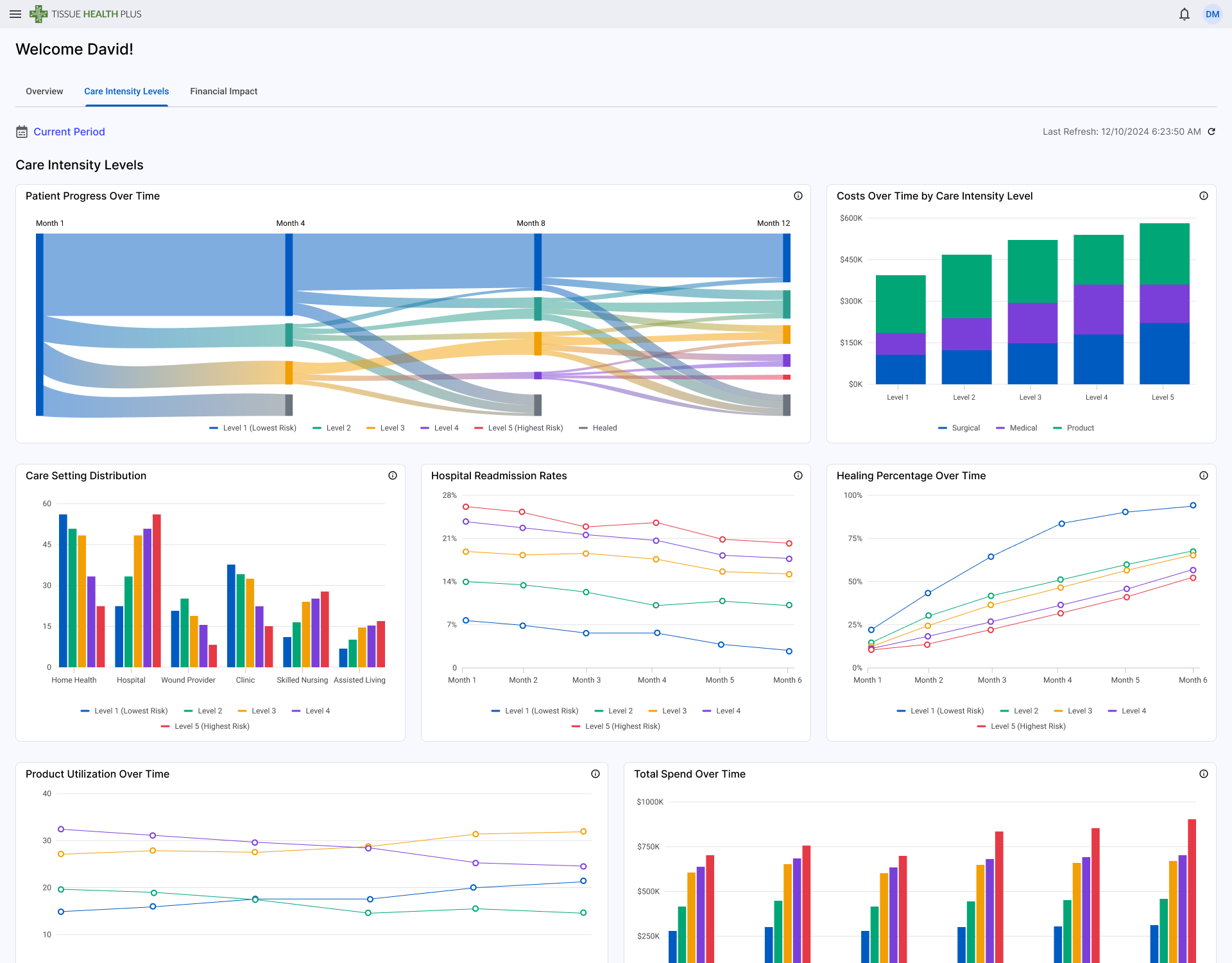Click the calendar icon next to Current Period

tap(22, 132)
